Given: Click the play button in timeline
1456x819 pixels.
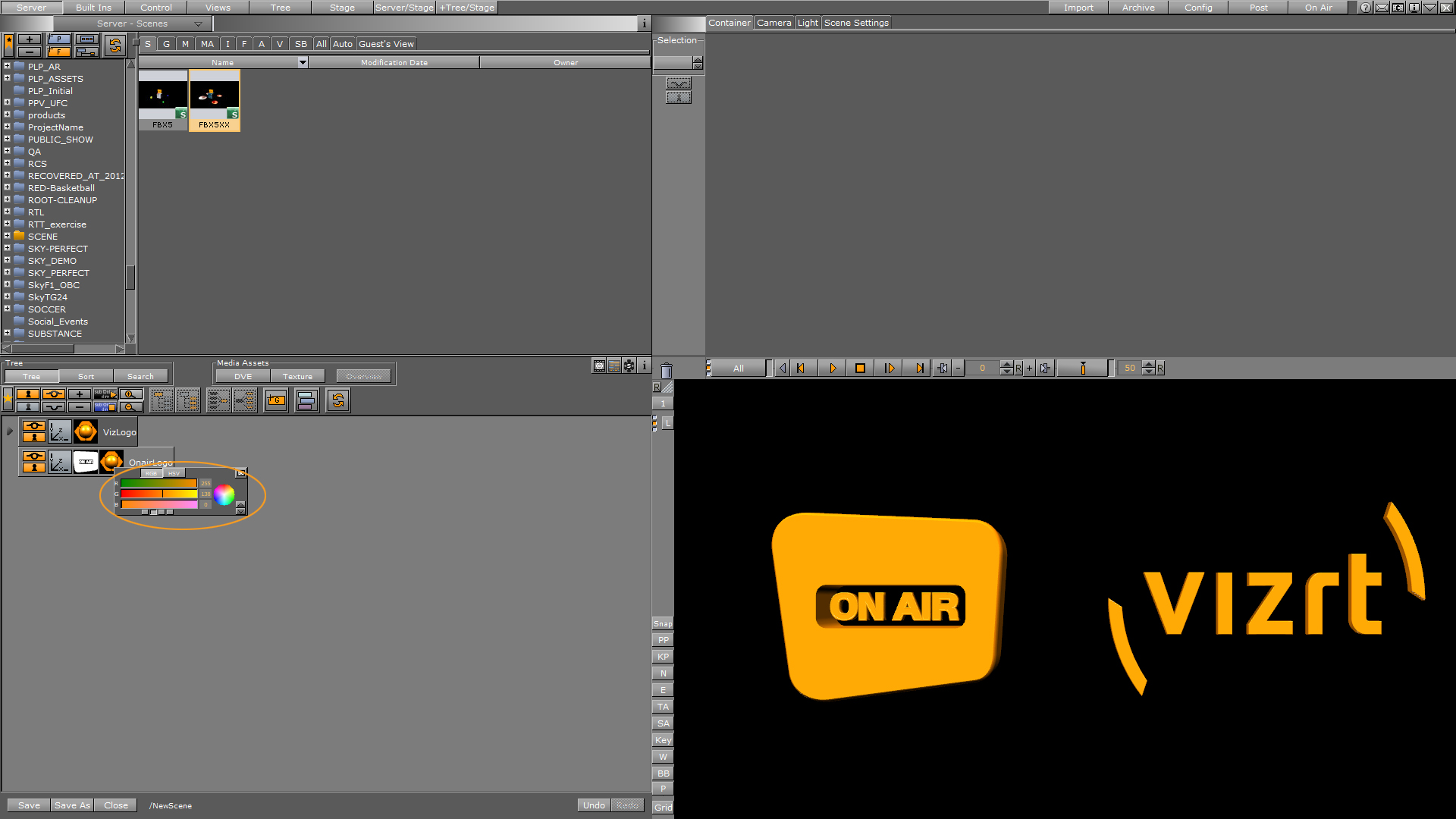Looking at the screenshot, I should [x=833, y=368].
